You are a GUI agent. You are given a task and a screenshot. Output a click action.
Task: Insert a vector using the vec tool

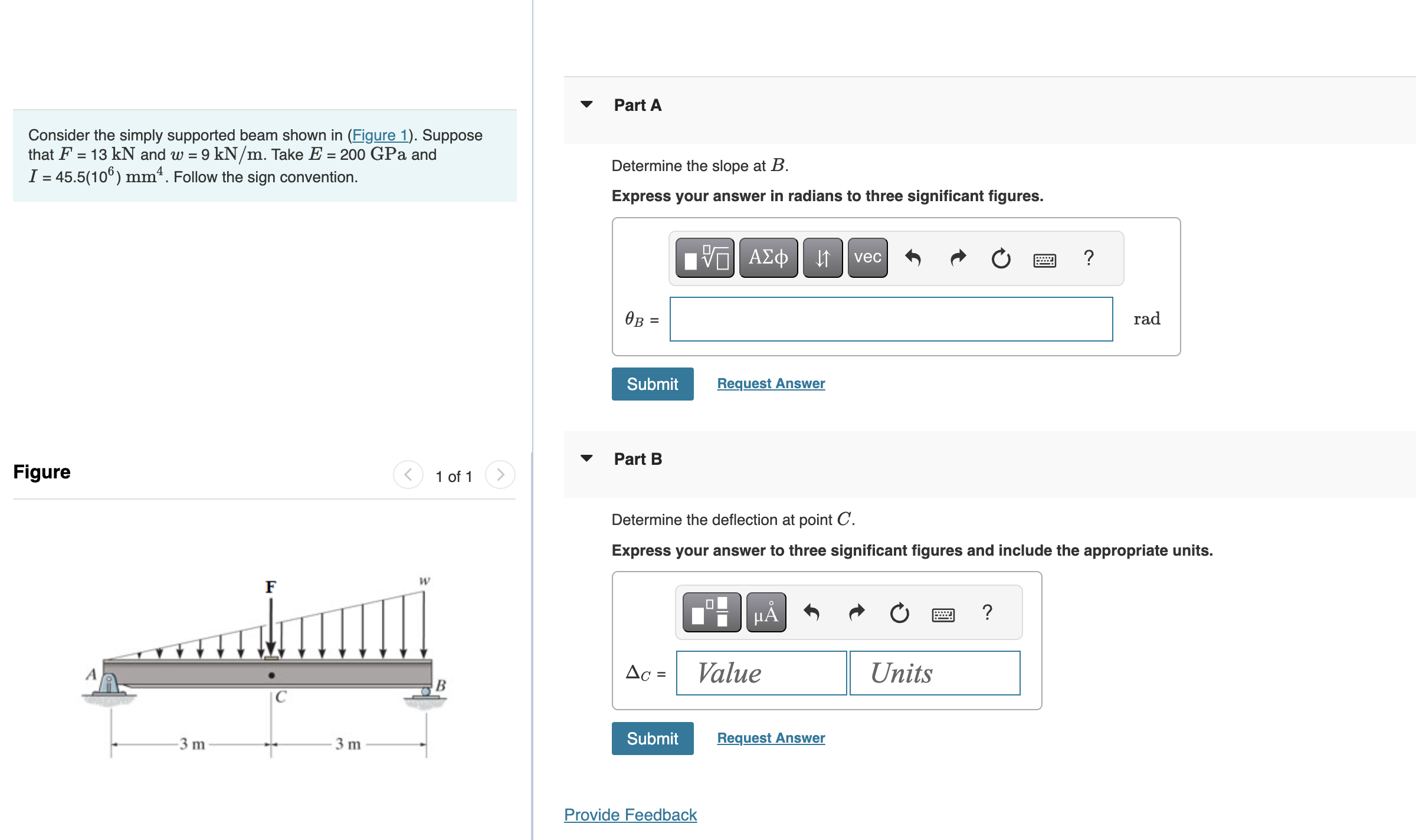[866, 258]
